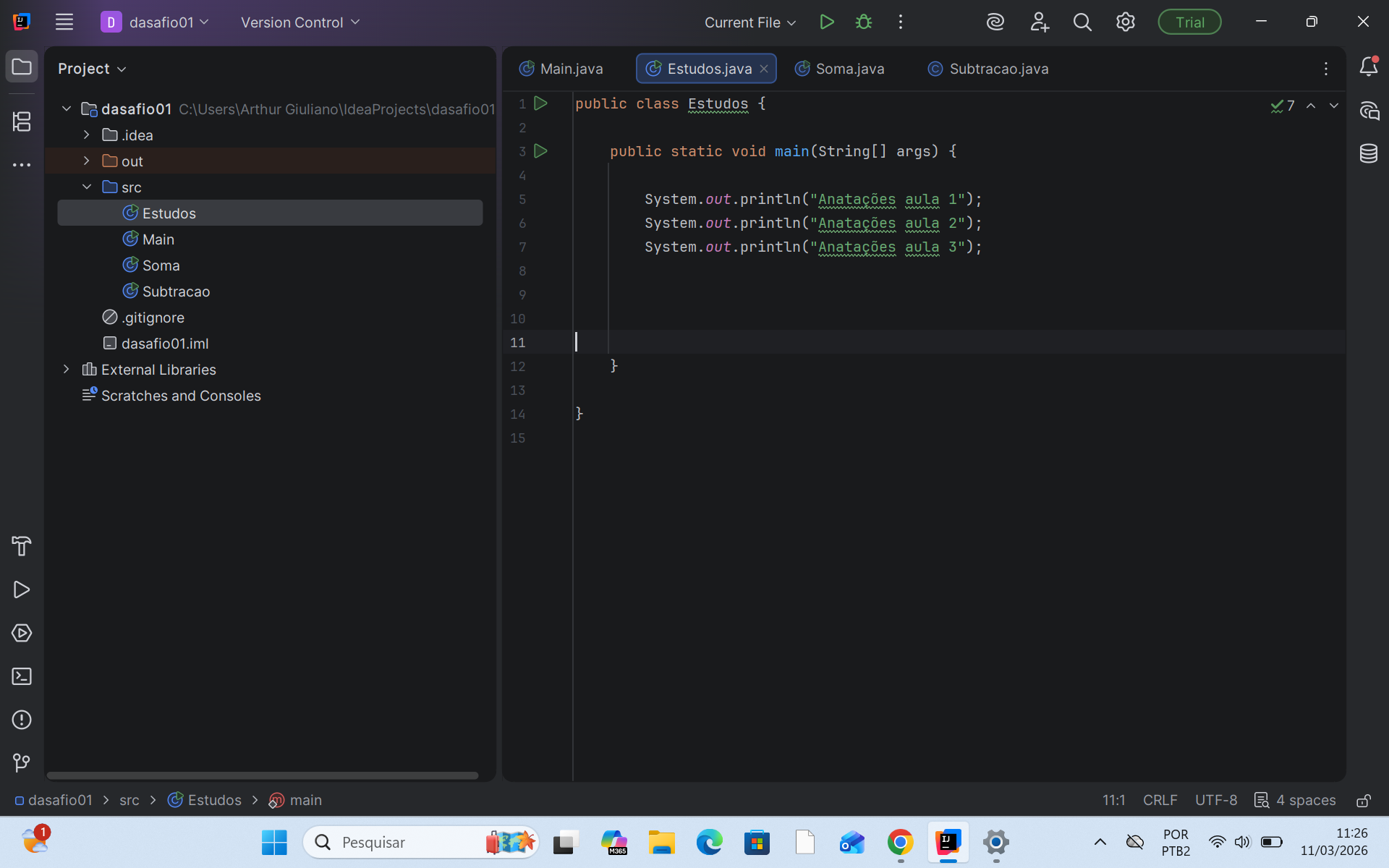Run the current file with the green play button
Viewport: 1389px width, 868px height.
pos(827,22)
